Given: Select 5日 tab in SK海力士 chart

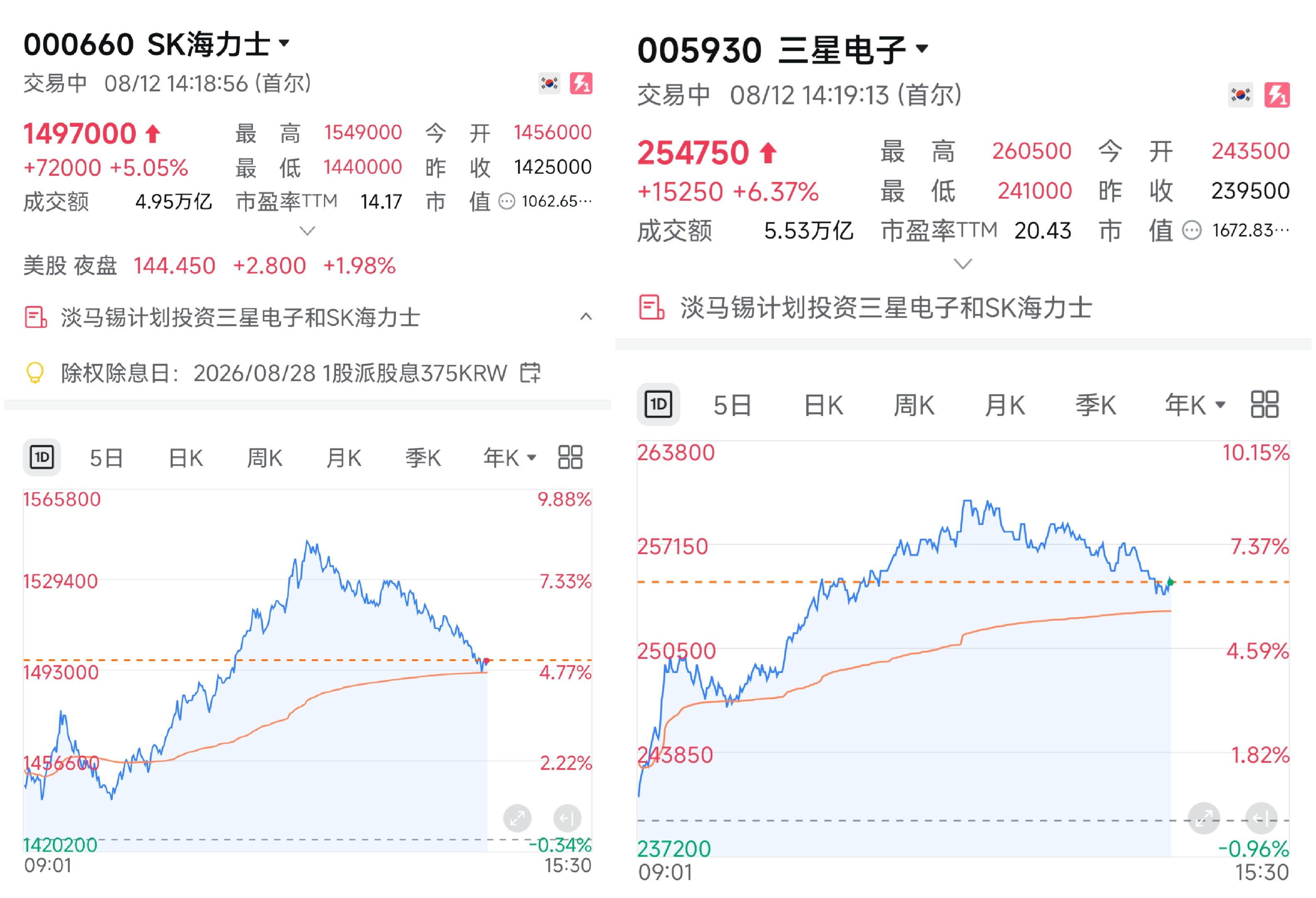Looking at the screenshot, I should tap(106, 458).
